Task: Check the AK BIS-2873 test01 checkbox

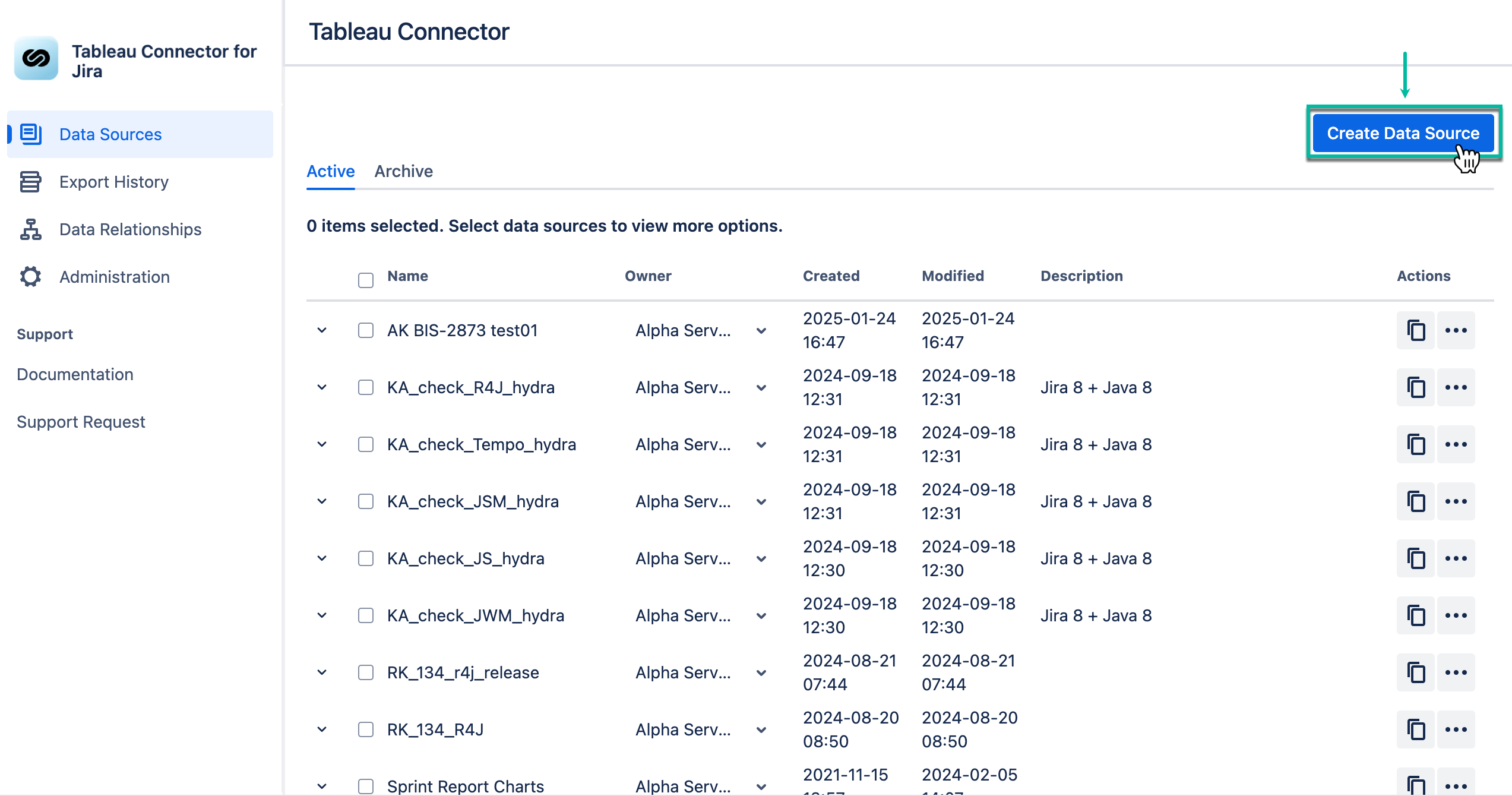Action: click(x=366, y=330)
